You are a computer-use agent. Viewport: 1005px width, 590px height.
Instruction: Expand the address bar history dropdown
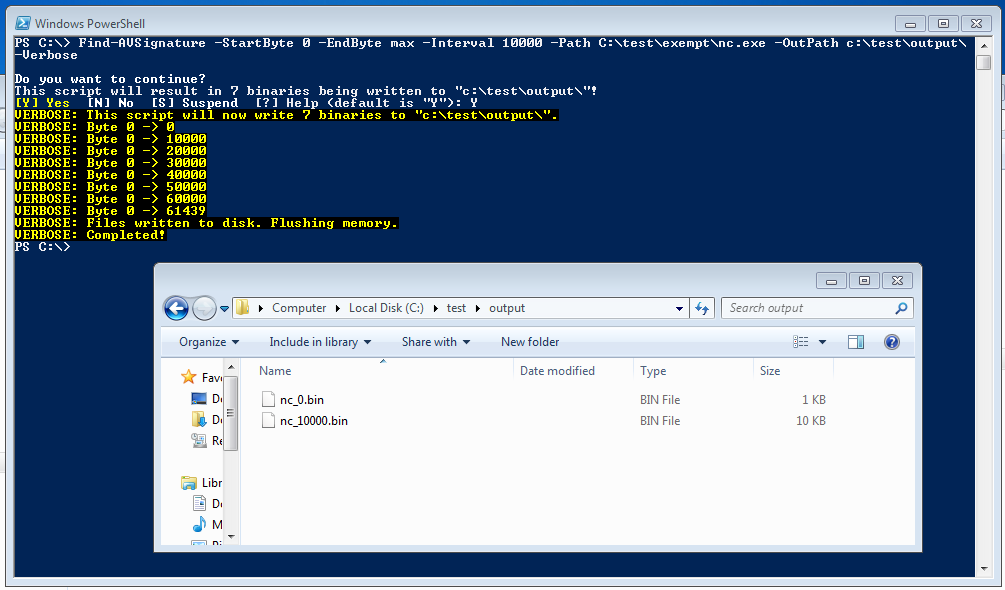click(x=680, y=308)
